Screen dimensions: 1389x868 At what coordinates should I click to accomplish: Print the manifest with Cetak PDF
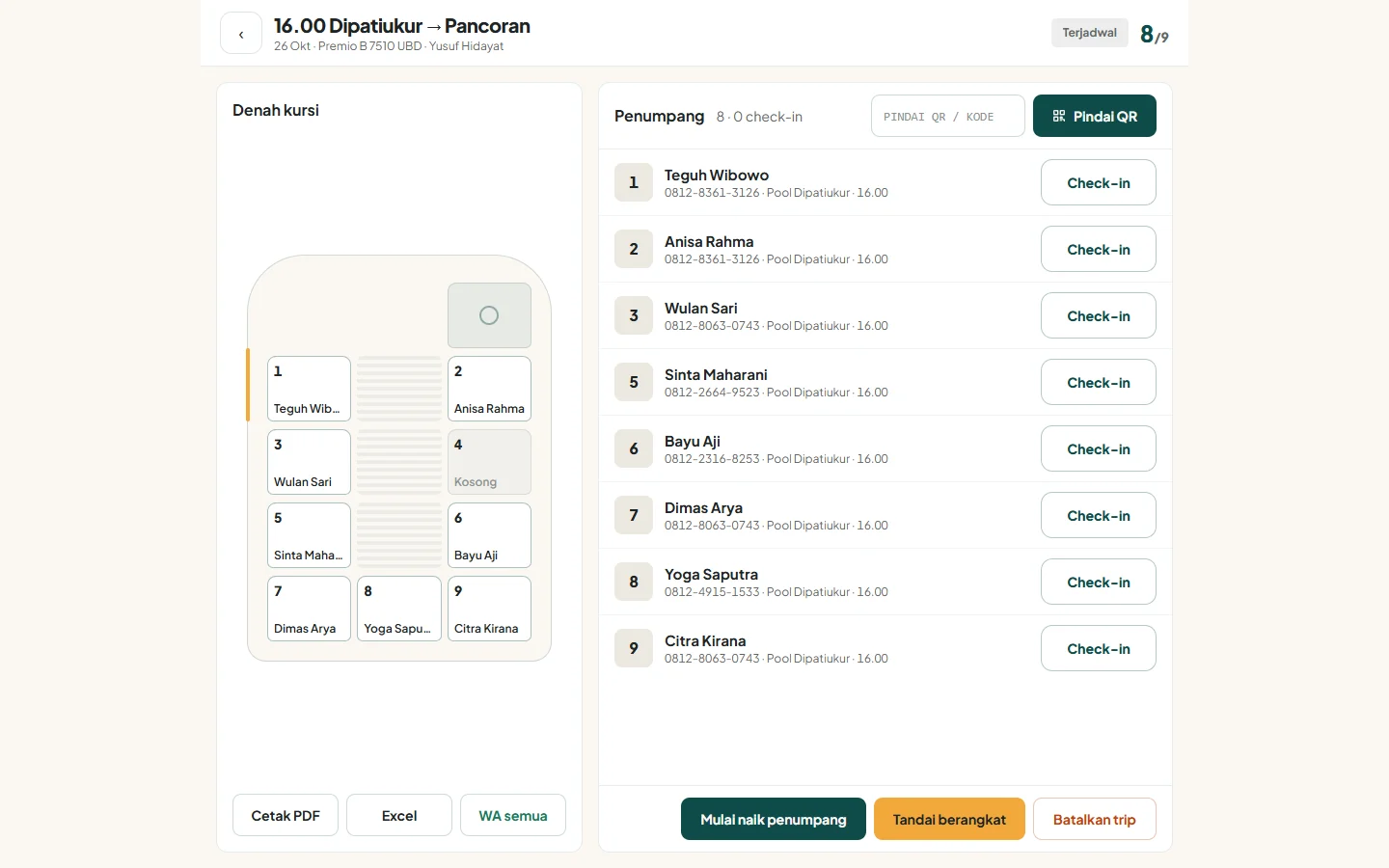(x=286, y=815)
